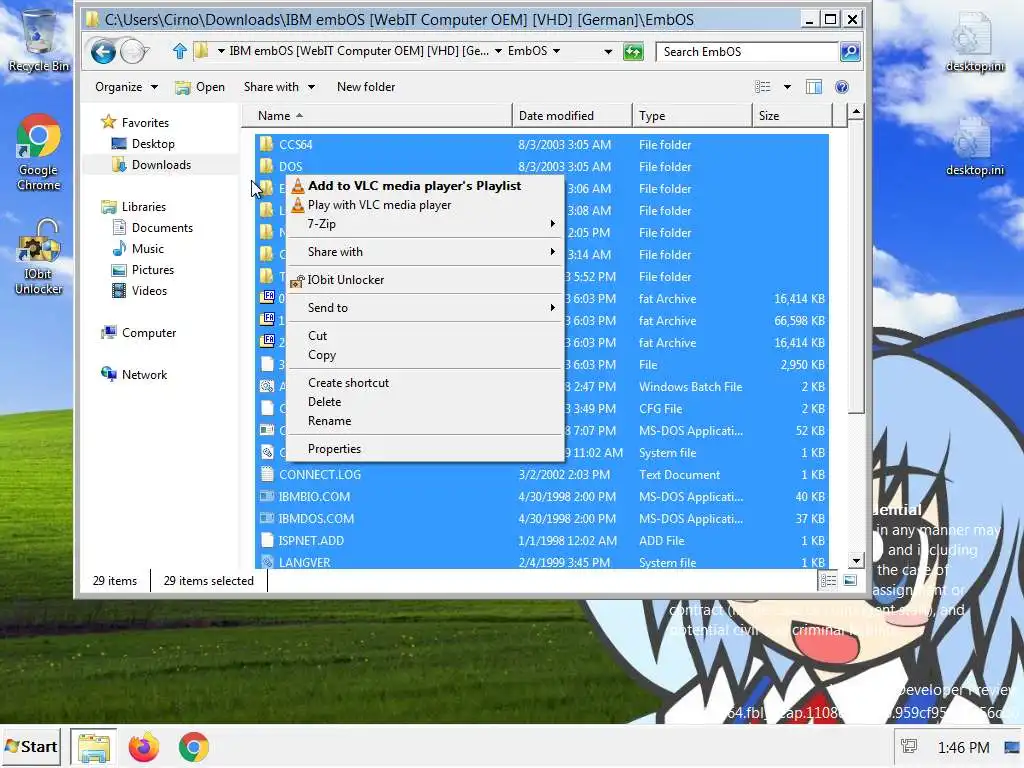The width and height of the screenshot is (1024, 768).
Task: Choose Copy from context menu
Action: pos(425,355)
